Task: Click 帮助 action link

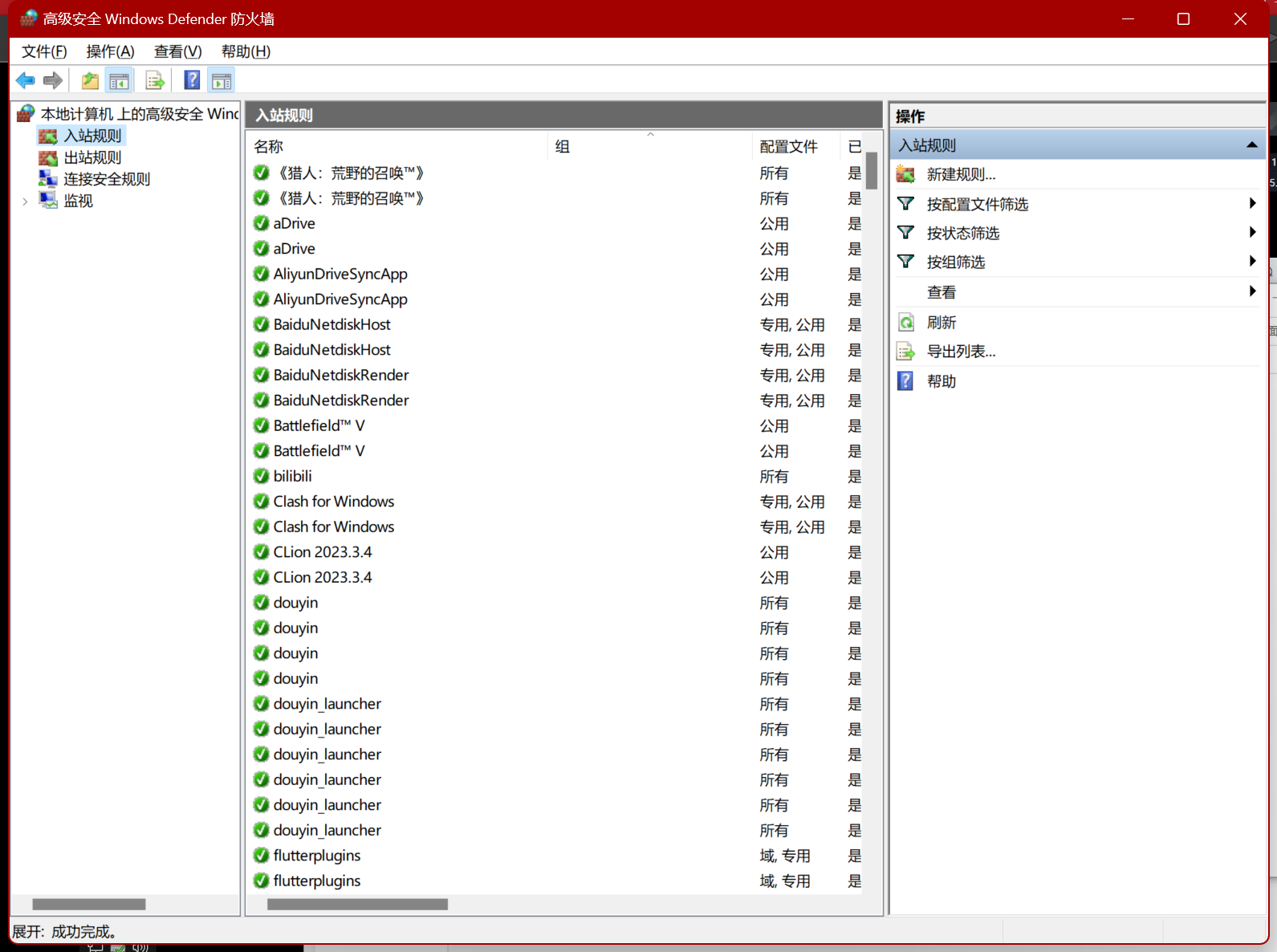Action: coord(941,380)
